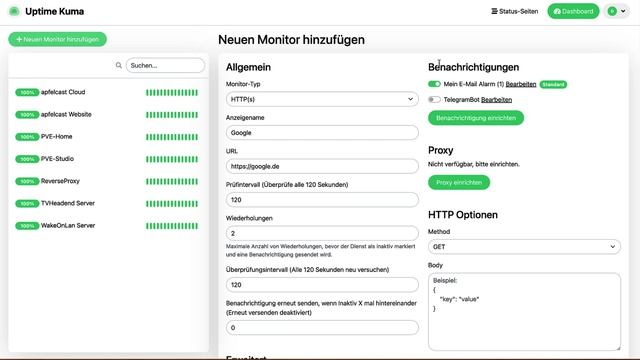Image resolution: width=640 pixels, height=360 pixels.
Task: Click the Body text area resize handle
Action: point(618,348)
